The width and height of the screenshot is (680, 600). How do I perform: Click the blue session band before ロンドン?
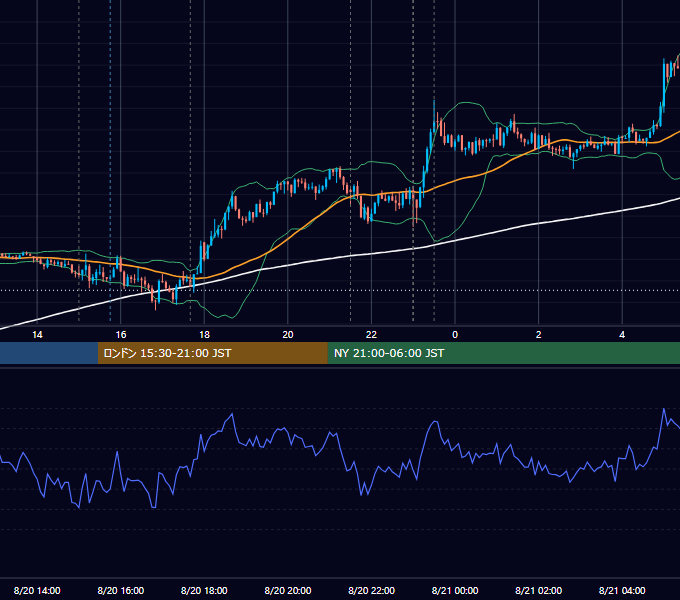(49, 353)
